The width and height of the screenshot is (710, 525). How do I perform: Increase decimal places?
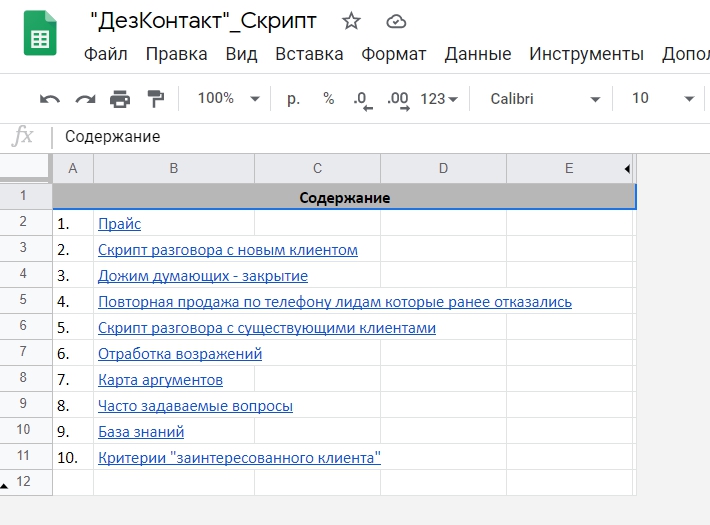click(x=398, y=100)
